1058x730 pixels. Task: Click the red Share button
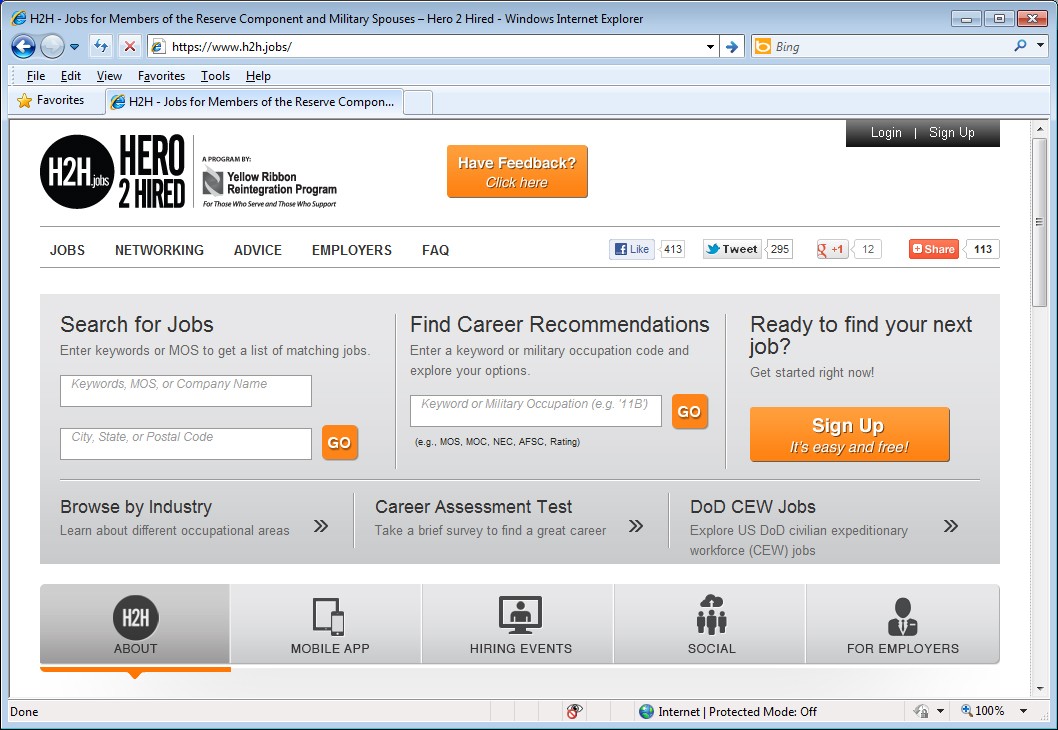[934, 249]
